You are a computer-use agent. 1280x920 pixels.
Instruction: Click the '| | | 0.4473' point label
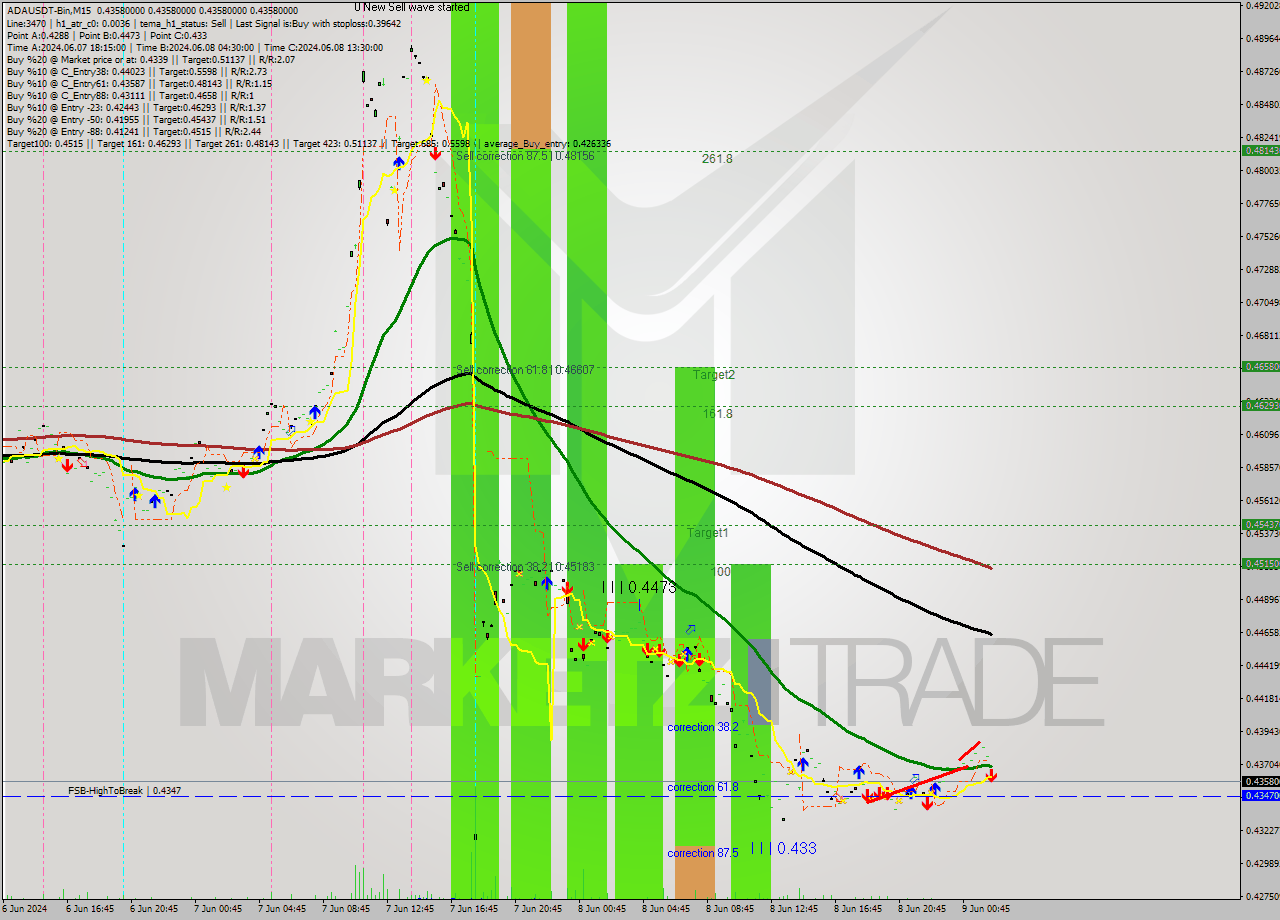pyautogui.click(x=639, y=588)
